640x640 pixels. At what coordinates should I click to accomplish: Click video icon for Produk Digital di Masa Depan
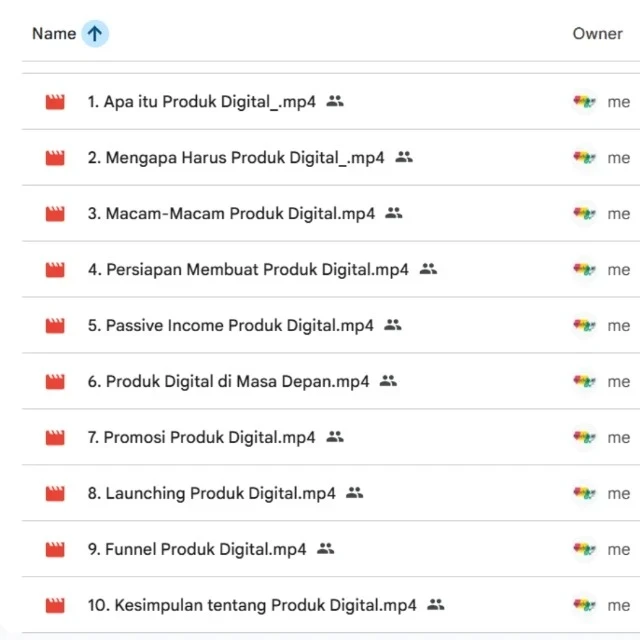point(55,381)
